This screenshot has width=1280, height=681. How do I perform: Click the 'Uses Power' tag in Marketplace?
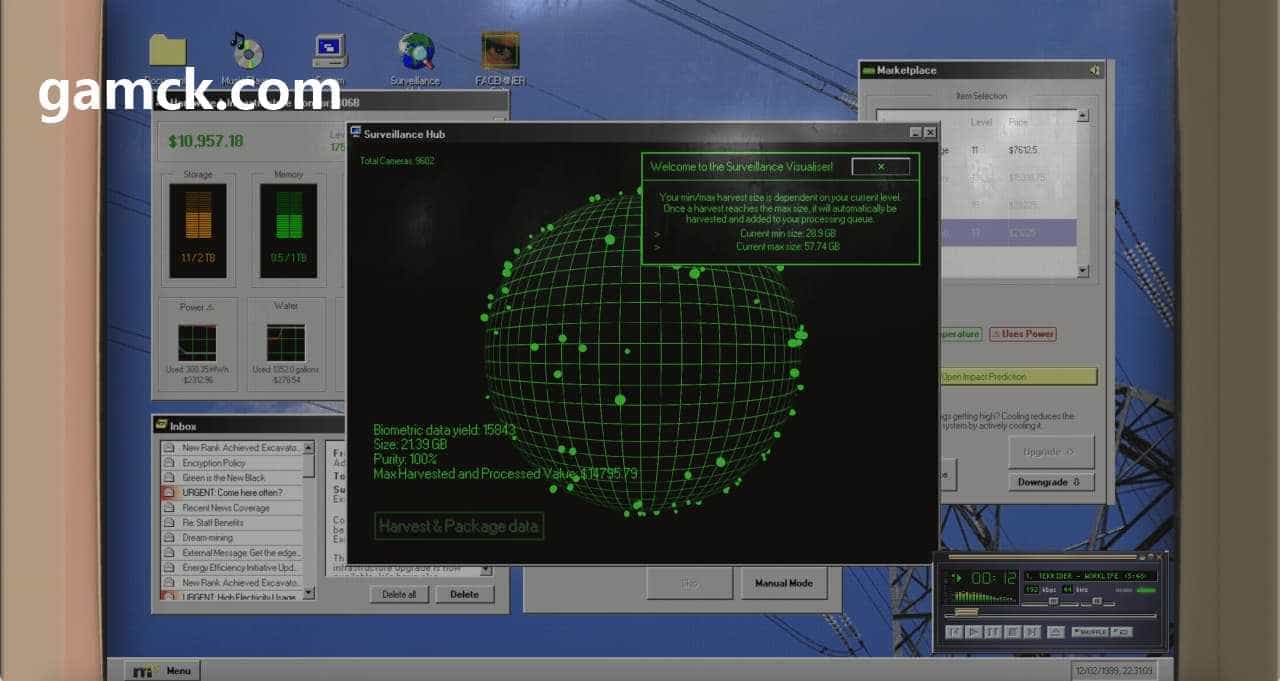pos(1023,334)
